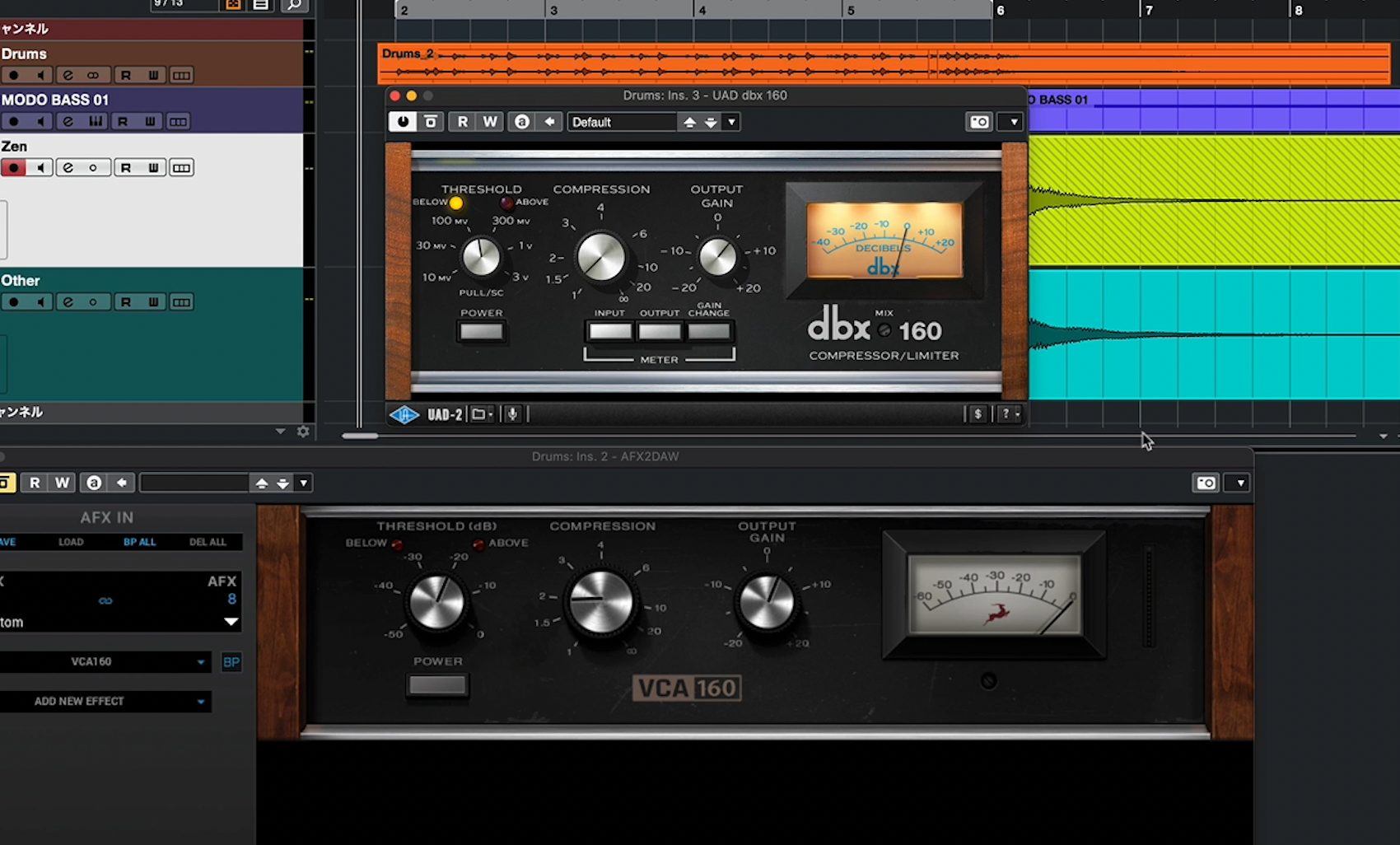The width and height of the screenshot is (1400, 845).
Task: Click dbx 160 Output Gain knob
Action: [717, 258]
